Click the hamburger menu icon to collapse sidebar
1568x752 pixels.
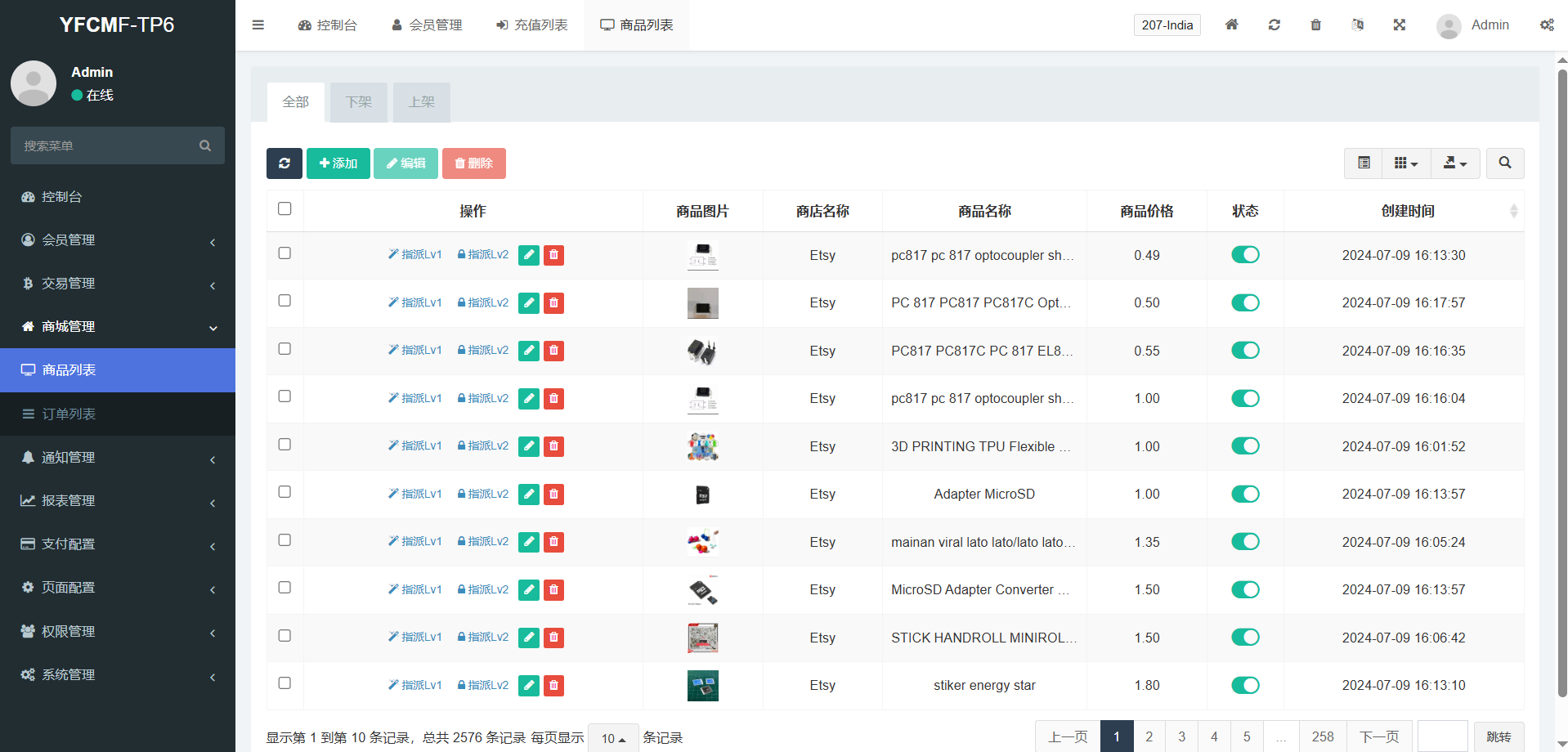click(258, 25)
